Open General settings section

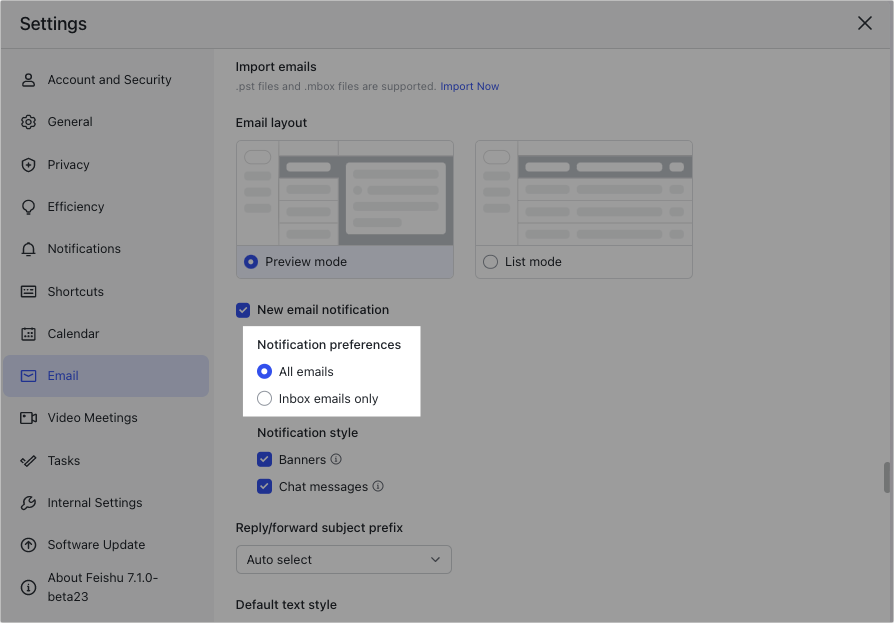point(106,122)
